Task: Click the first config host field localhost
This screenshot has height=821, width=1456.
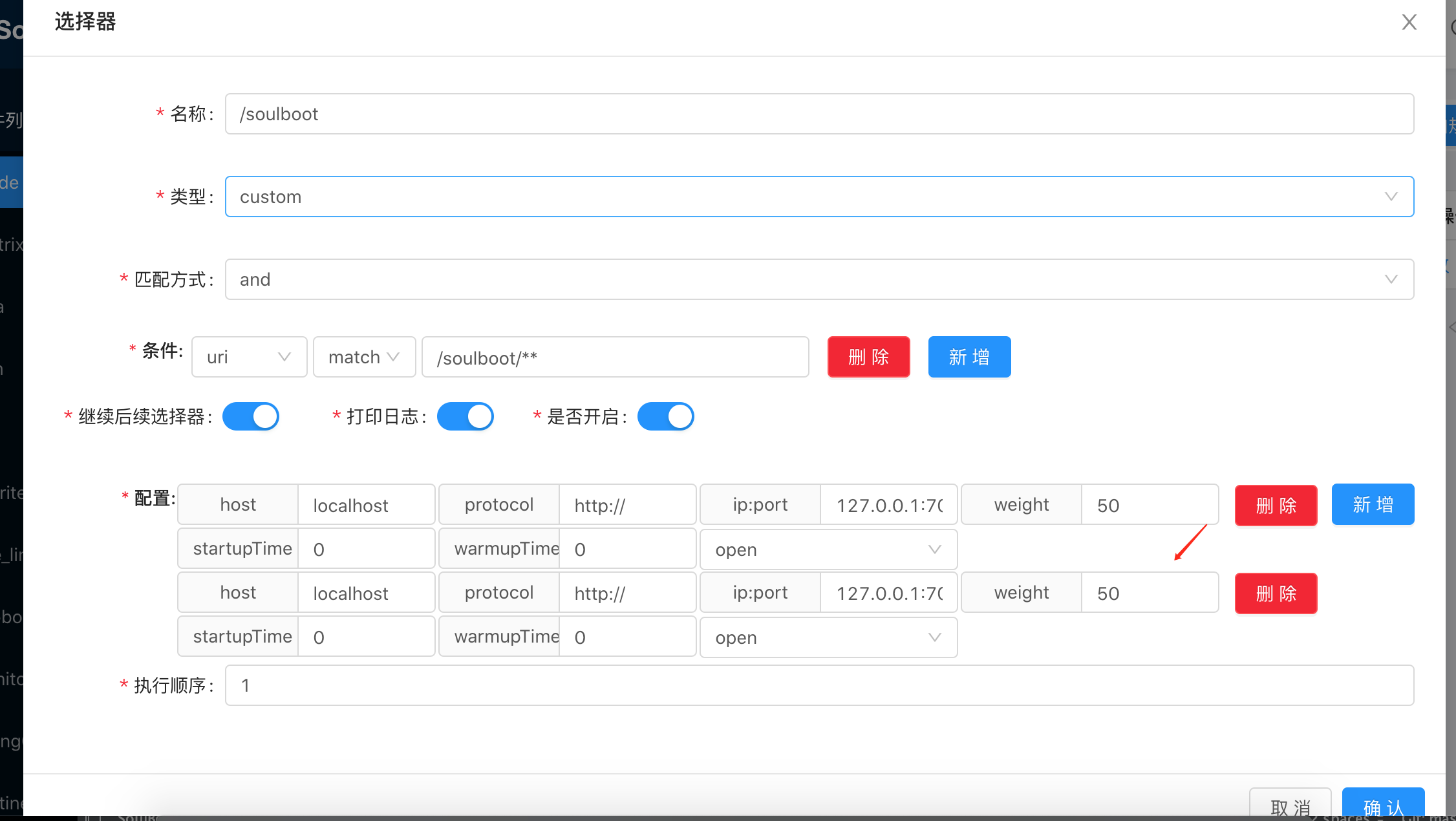Action: click(x=367, y=505)
